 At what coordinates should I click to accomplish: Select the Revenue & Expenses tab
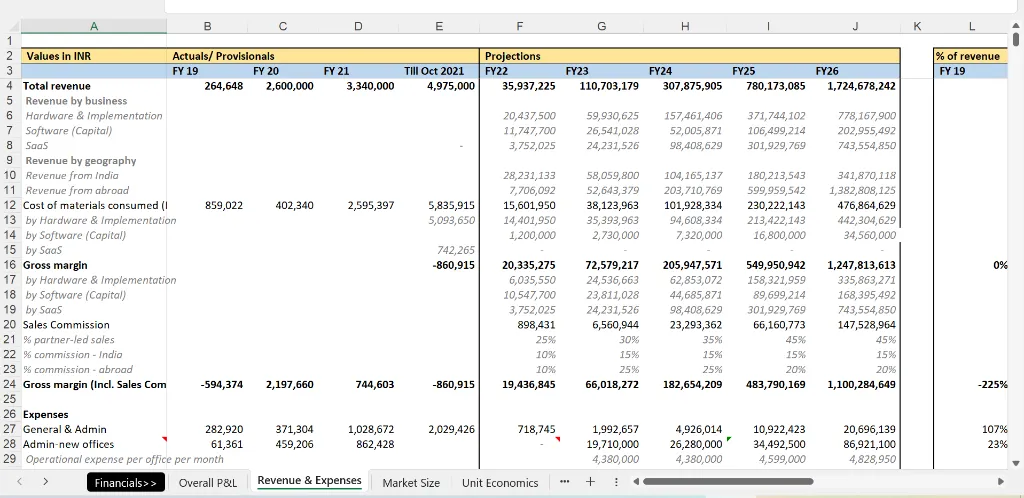point(309,482)
